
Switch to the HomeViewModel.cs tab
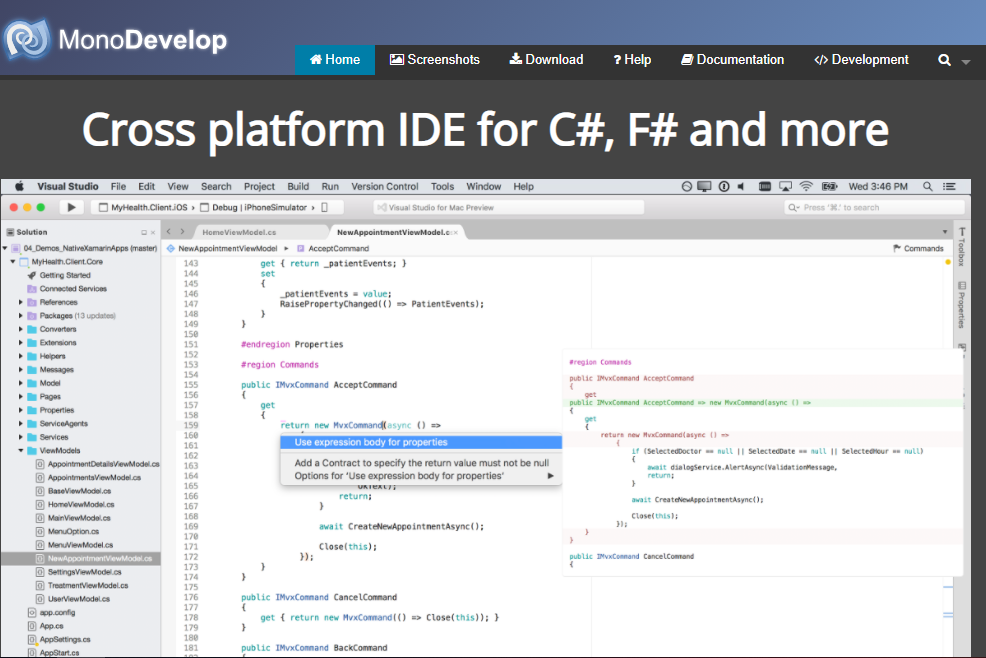(242, 230)
